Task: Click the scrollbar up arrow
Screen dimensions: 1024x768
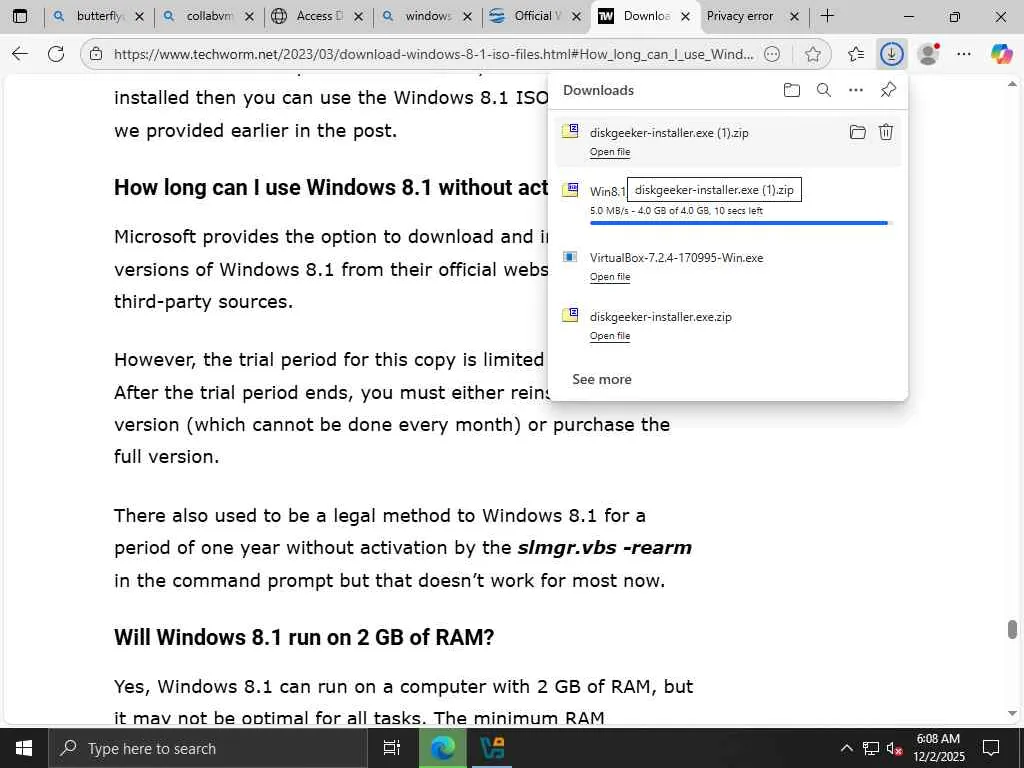Action: [x=1012, y=84]
